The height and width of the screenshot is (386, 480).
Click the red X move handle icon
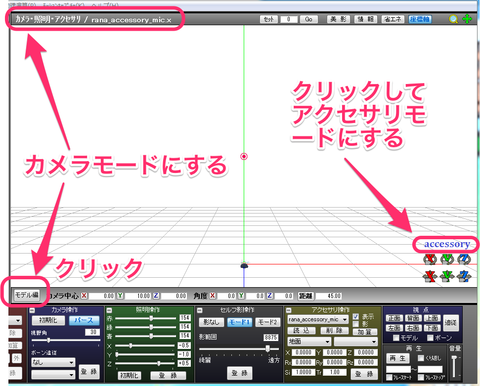pyautogui.click(x=430, y=276)
